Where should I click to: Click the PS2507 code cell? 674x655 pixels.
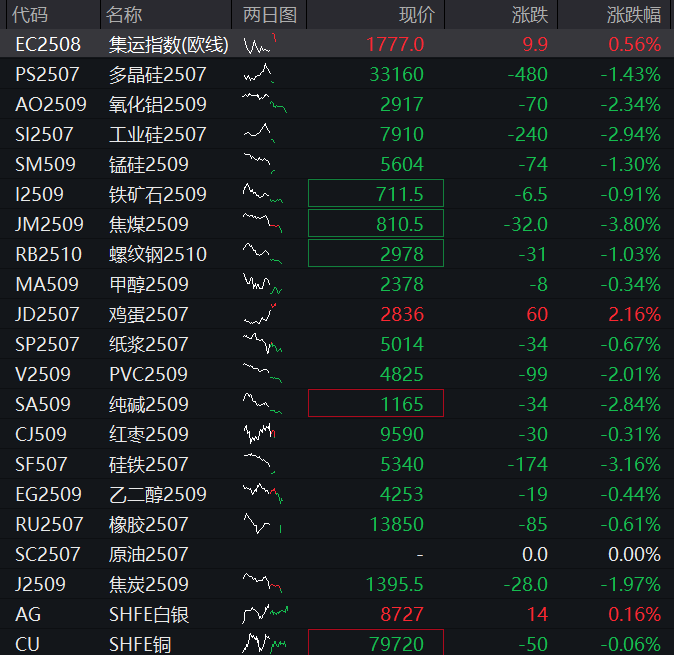click(47, 74)
